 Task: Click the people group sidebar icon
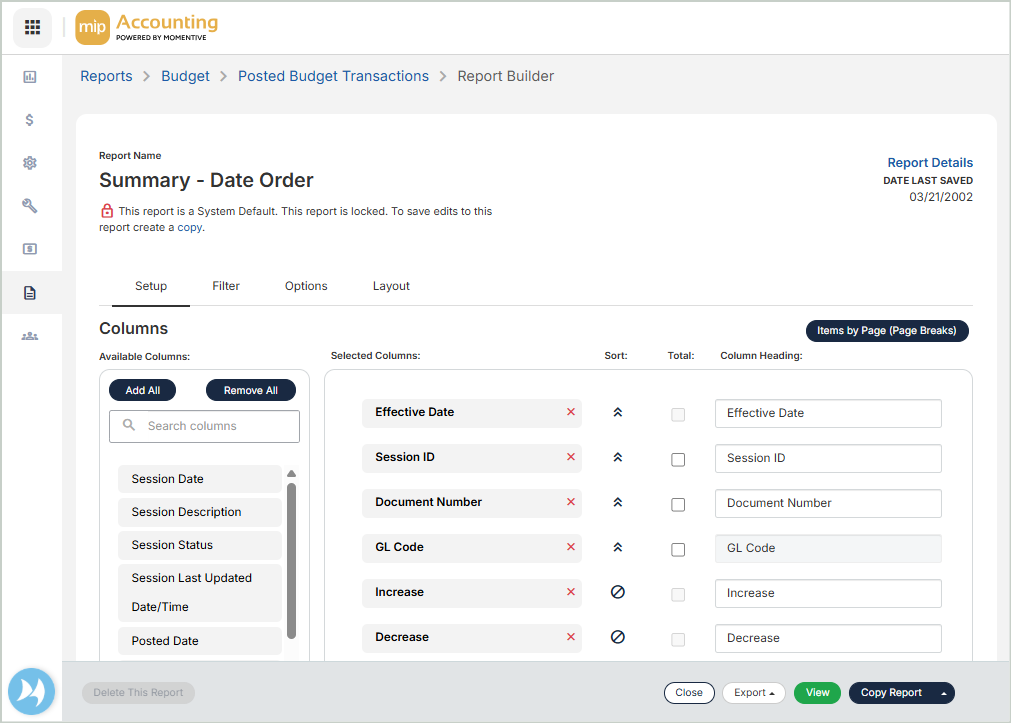click(x=30, y=336)
